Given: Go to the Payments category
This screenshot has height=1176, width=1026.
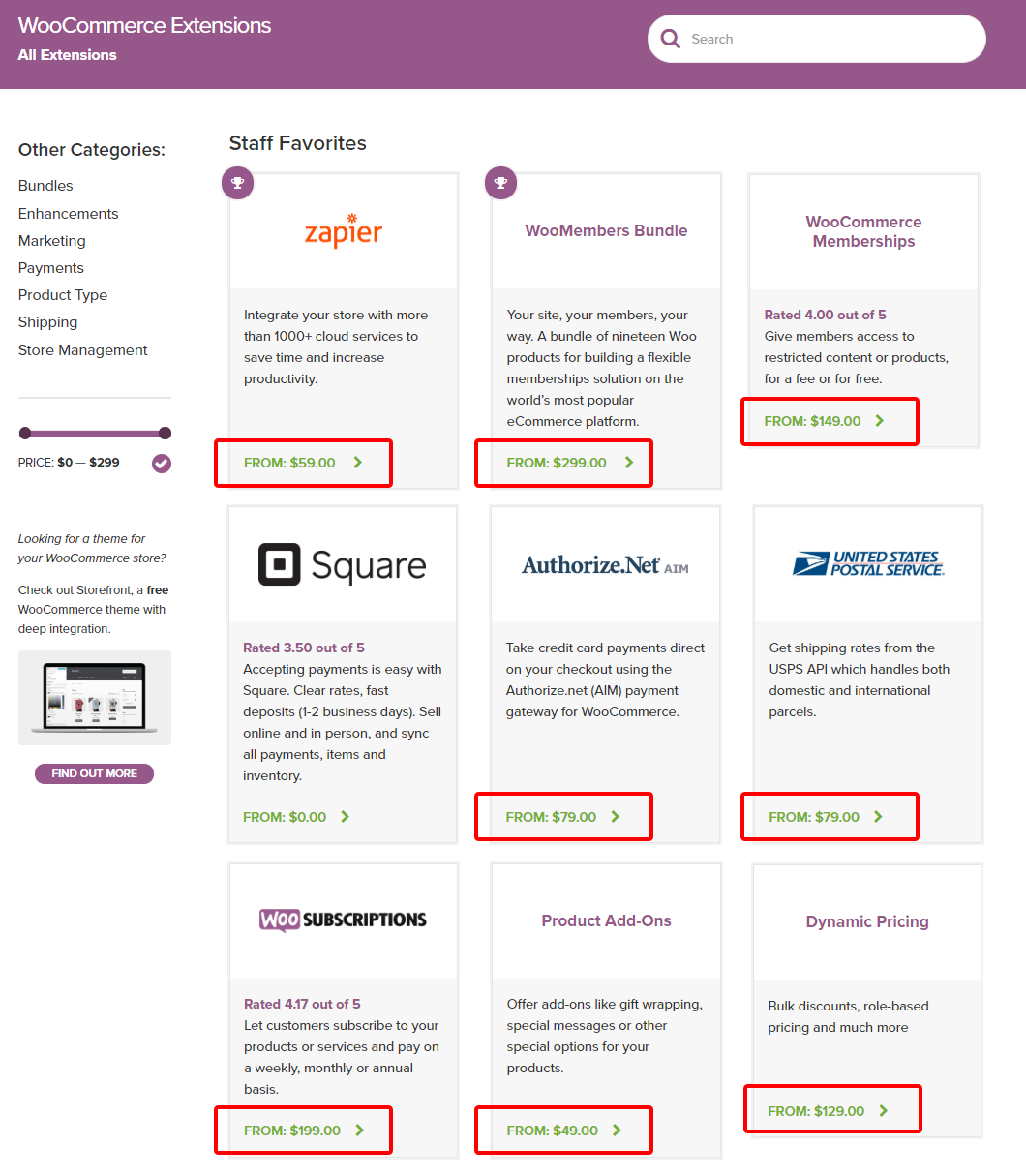Looking at the screenshot, I should [x=51, y=268].
